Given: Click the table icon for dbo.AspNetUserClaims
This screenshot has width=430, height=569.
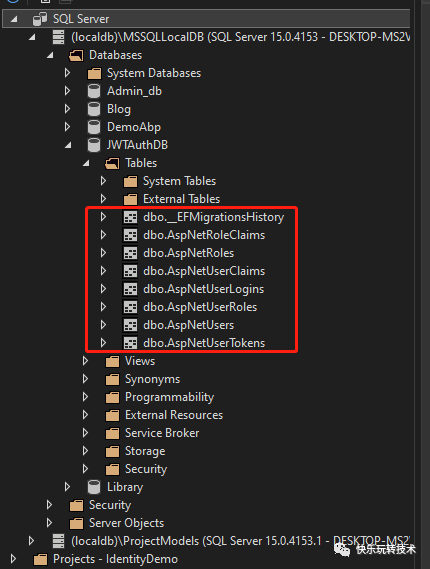Looking at the screenshot, I should (x=130, y=271).
